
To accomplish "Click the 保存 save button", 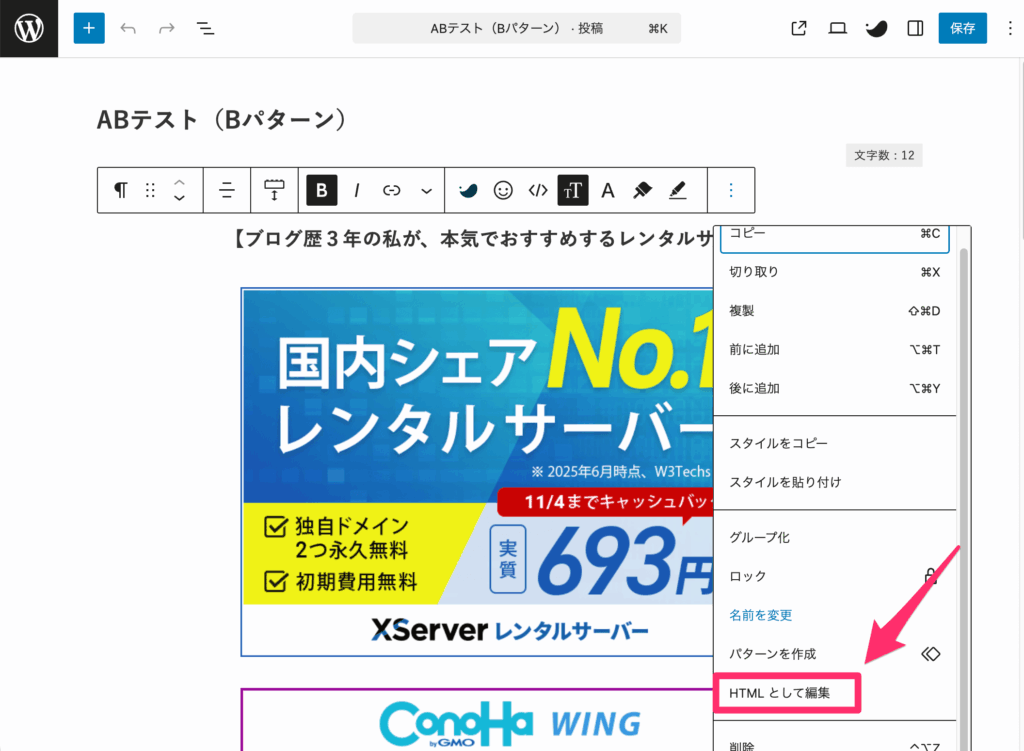I will 962,28.
